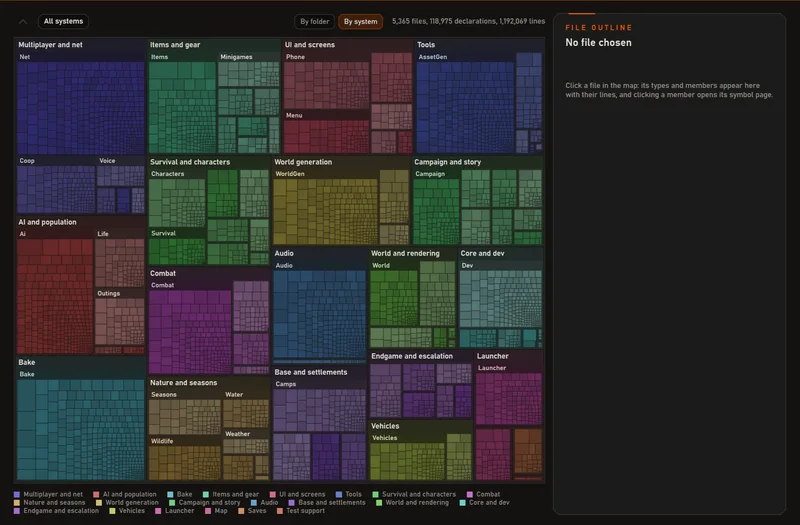Click the Multiplayer and net legend swatch

pyautogui.click(x=17, y=494)
